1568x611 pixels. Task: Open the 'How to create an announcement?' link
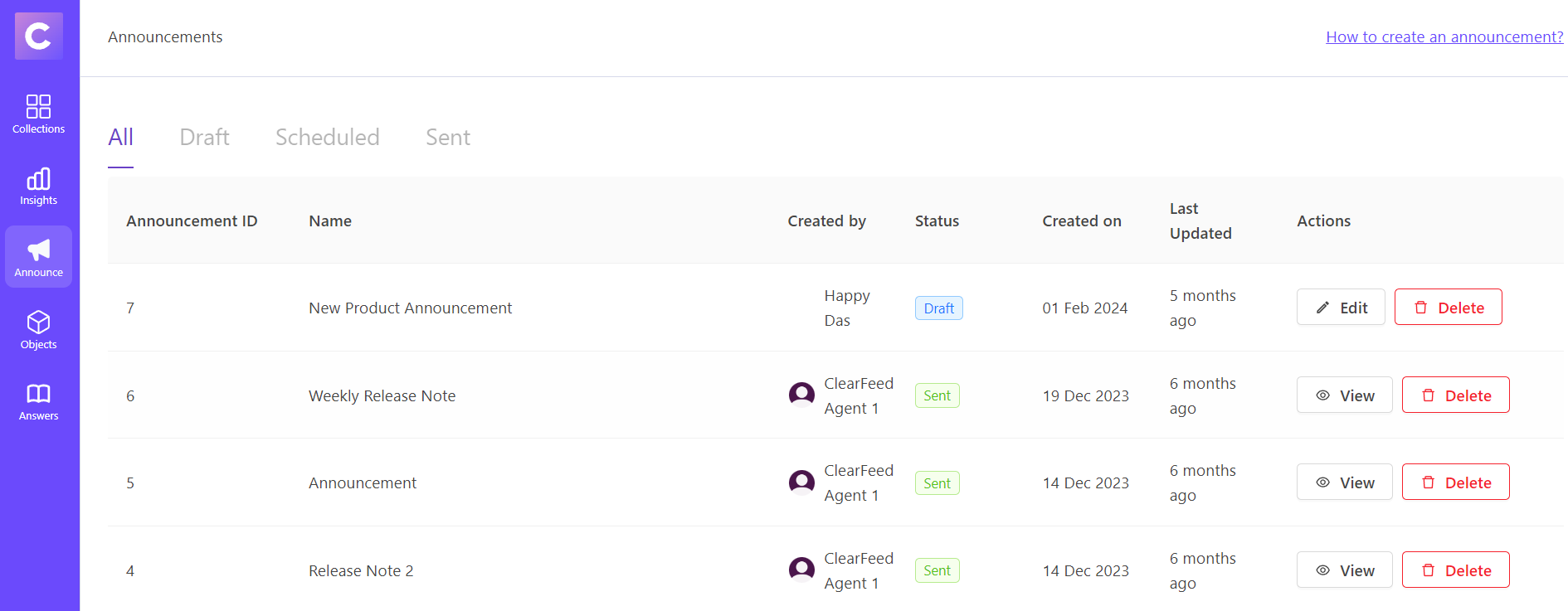coord(1444,37)
